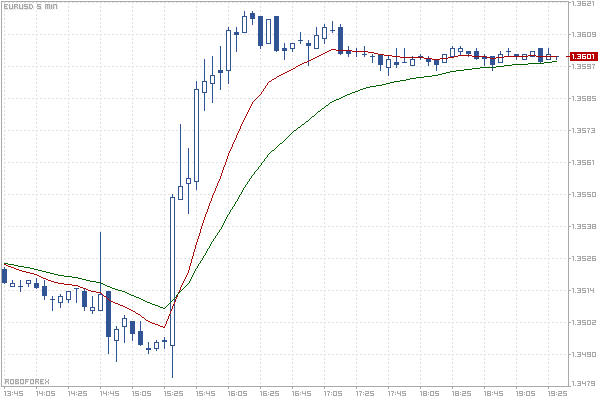Select price level 1.3502 on axis

(x=583, y=322)
